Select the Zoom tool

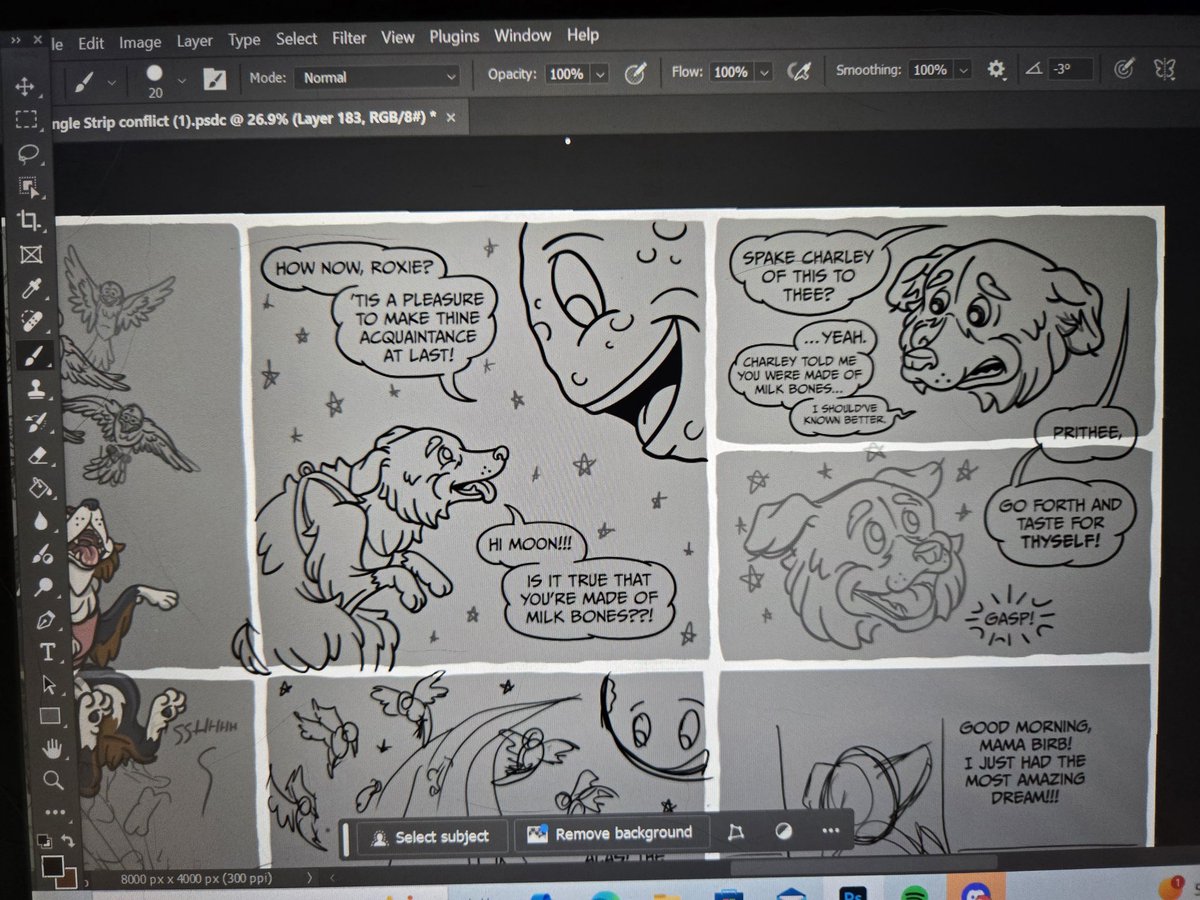54,780
